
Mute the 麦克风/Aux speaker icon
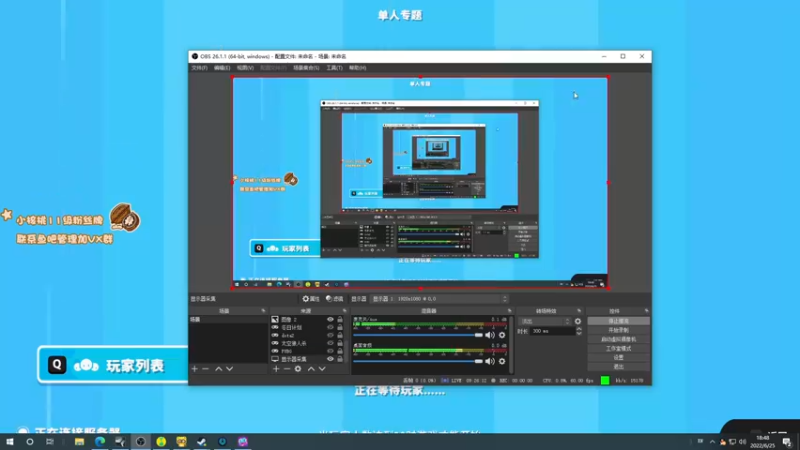(x=490, y=335)
